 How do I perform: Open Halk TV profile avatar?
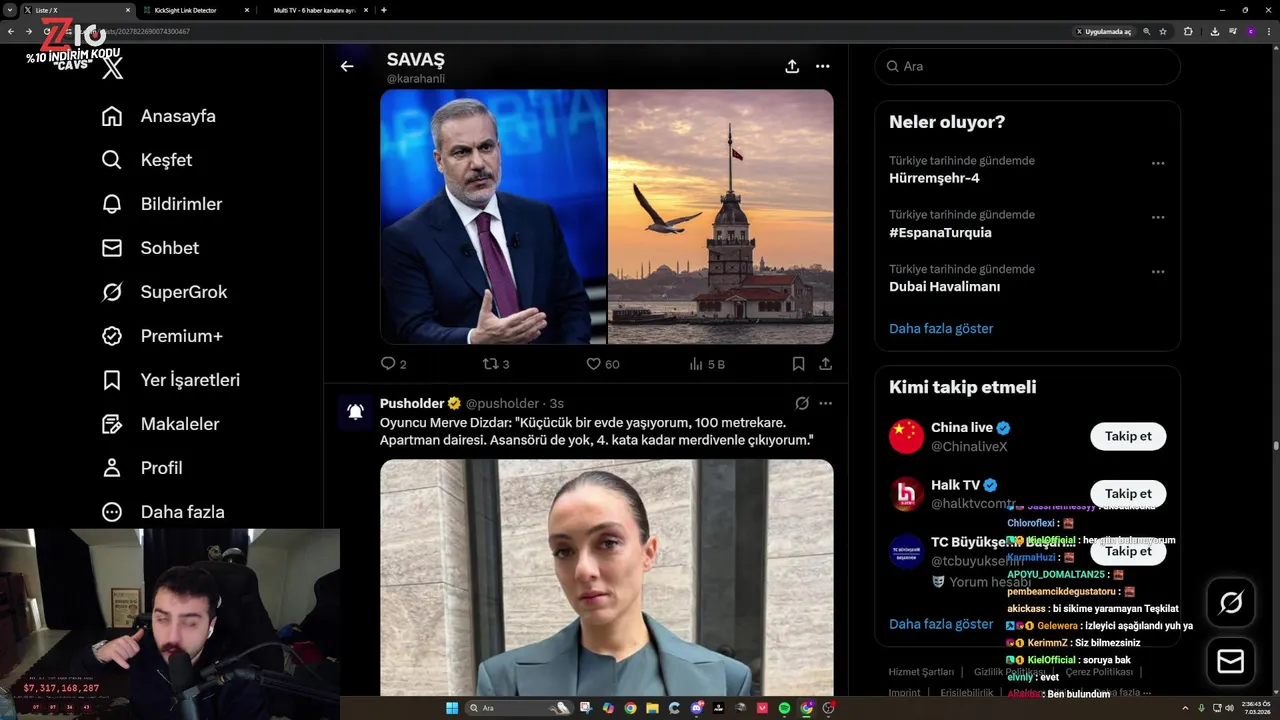[907, 494]
